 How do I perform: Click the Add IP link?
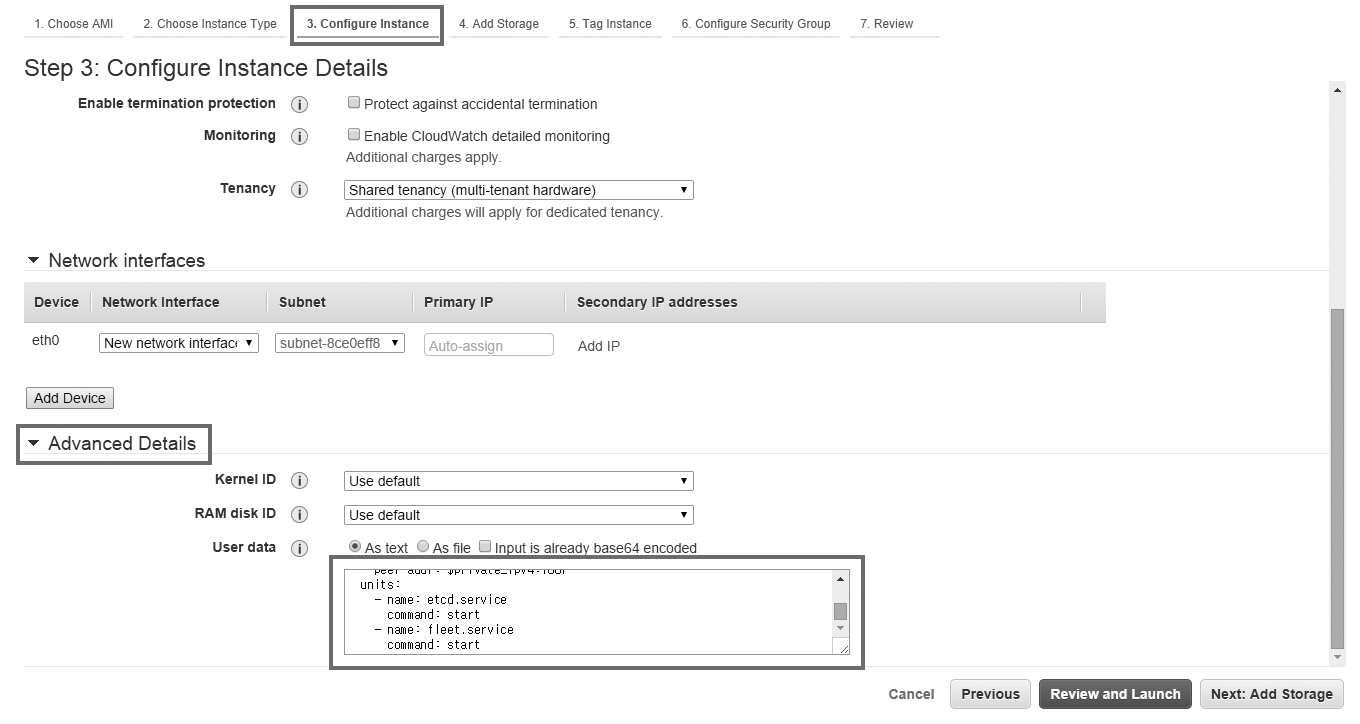598,346
